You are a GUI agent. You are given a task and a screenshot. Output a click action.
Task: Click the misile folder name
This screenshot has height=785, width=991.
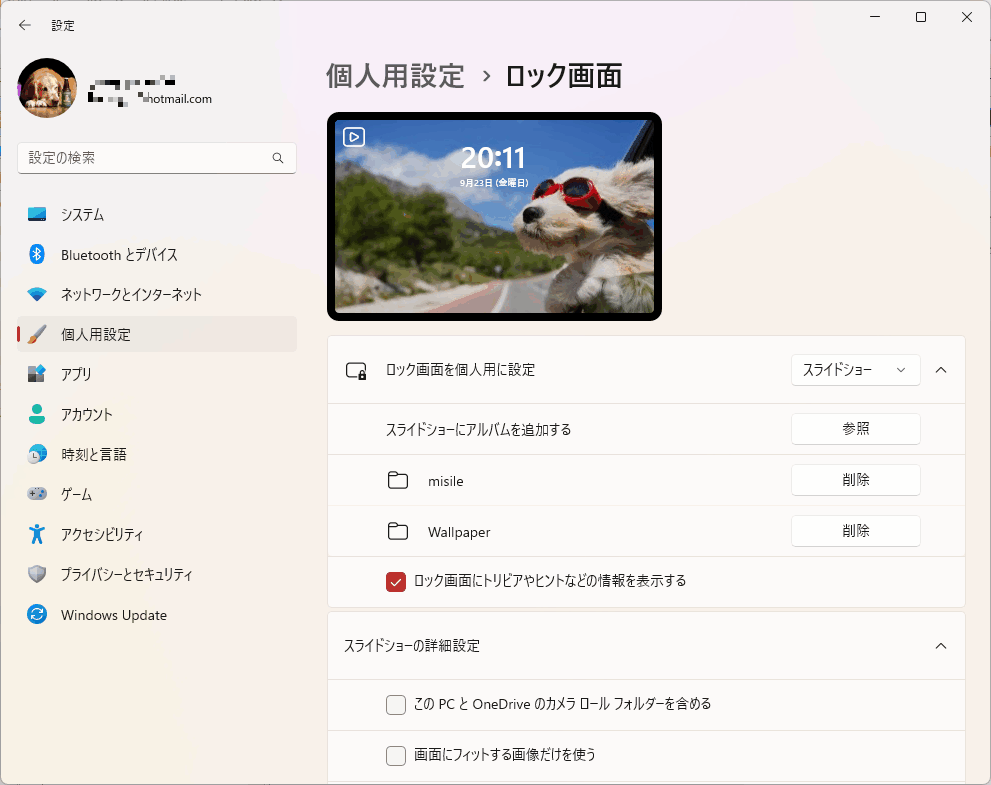pyautogui.click(x=446, y=481)
